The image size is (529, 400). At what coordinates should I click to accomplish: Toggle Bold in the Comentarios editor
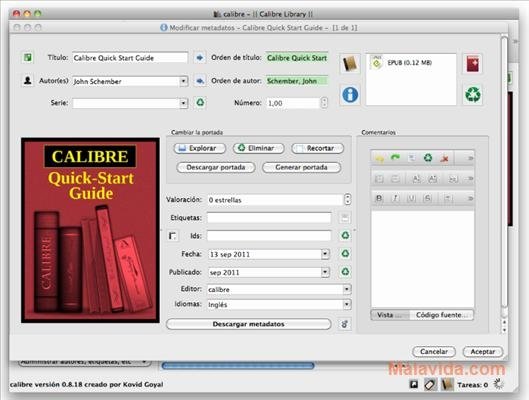pos(379,198)
